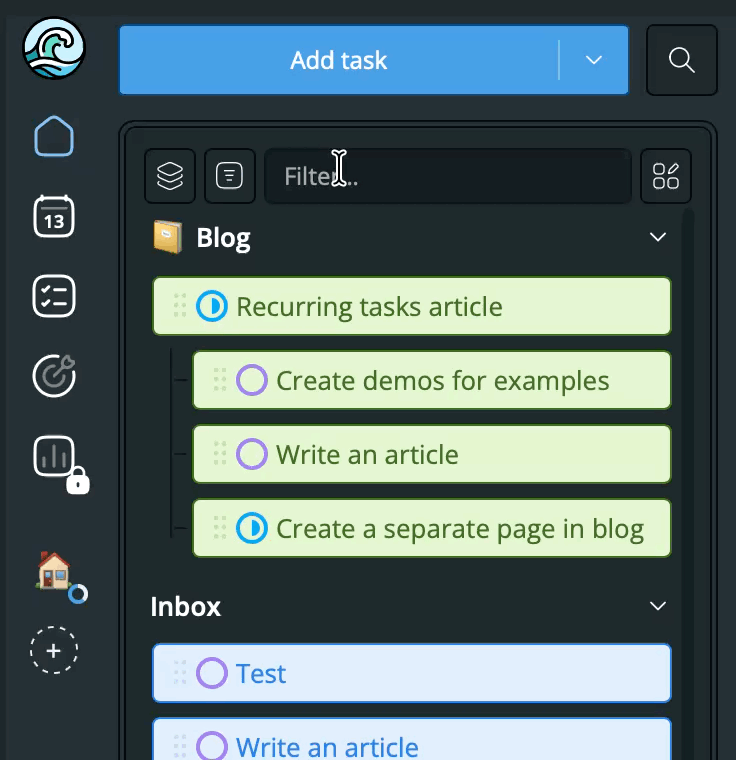Image resolution: width=736 pixels, height=760 pixels.
Task: Open task Recurring tasks article
Action: (x=412, y=306)
